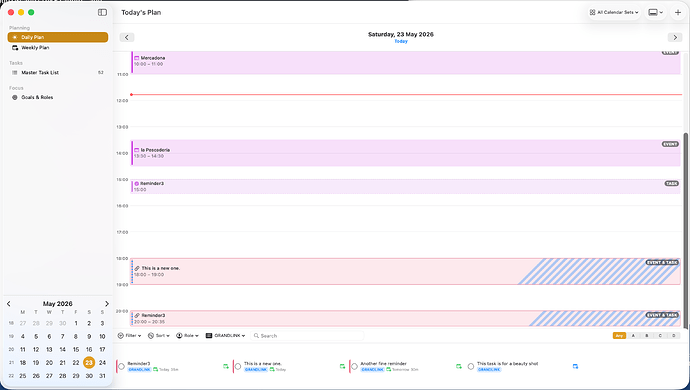690x390 pixels.
Task: Click the magnifier icon in Search field
Action: [x=256, y=335]
